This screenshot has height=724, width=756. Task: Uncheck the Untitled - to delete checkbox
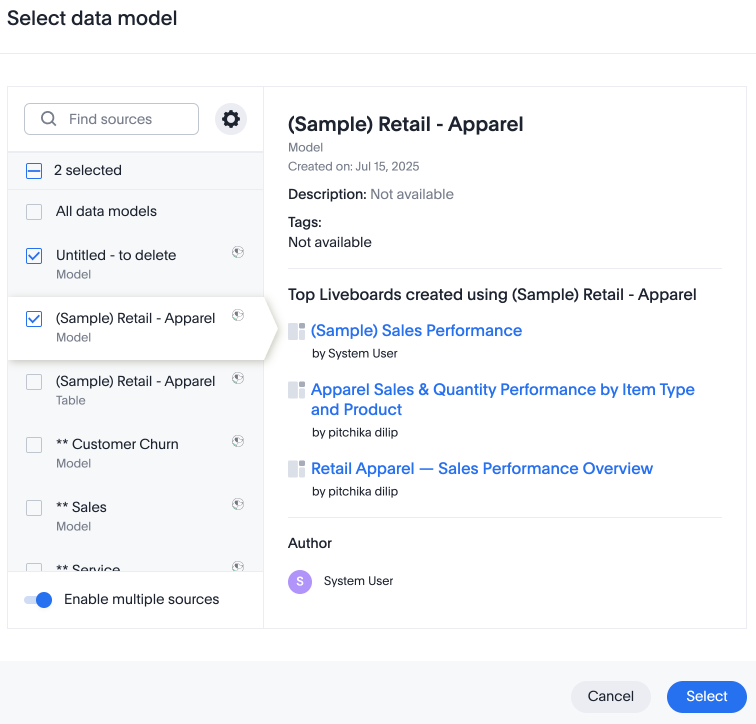coord(34,256)
